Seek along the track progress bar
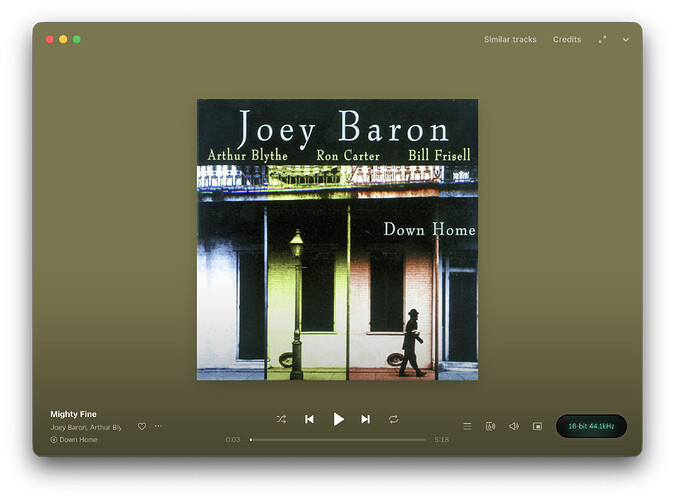This screenshot has width=675, height=500. (338, 440)
